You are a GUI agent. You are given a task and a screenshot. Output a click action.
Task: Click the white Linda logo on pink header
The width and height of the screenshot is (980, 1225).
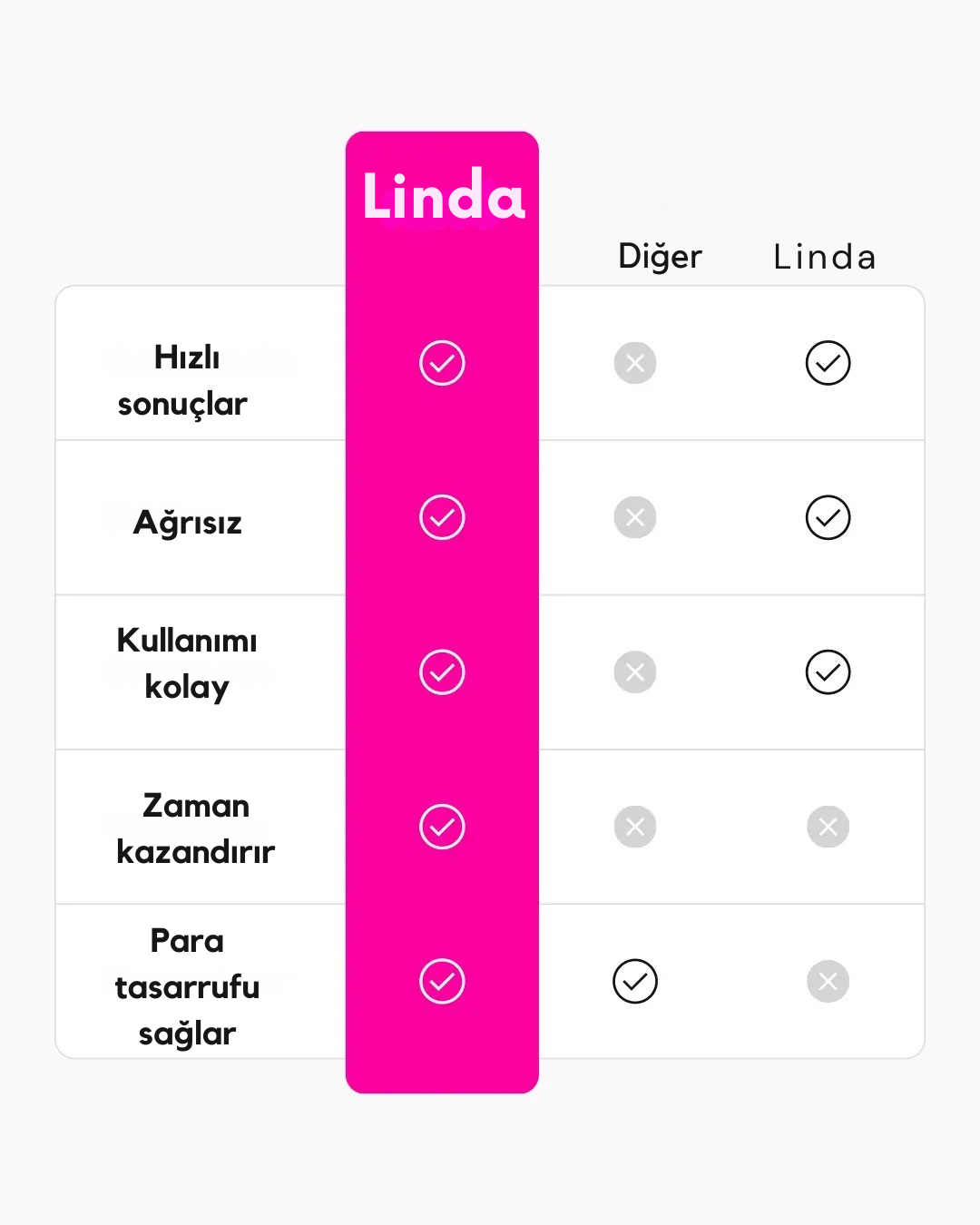pyautogui.click(x=443, y=195)
